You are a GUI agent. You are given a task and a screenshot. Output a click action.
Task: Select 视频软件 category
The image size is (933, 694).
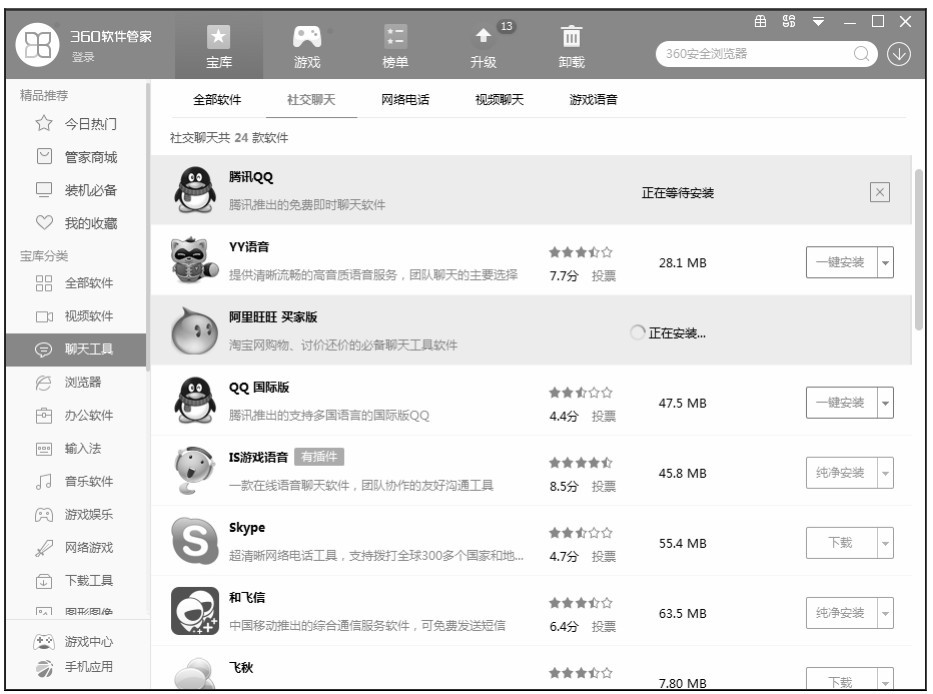coord(76,316)
